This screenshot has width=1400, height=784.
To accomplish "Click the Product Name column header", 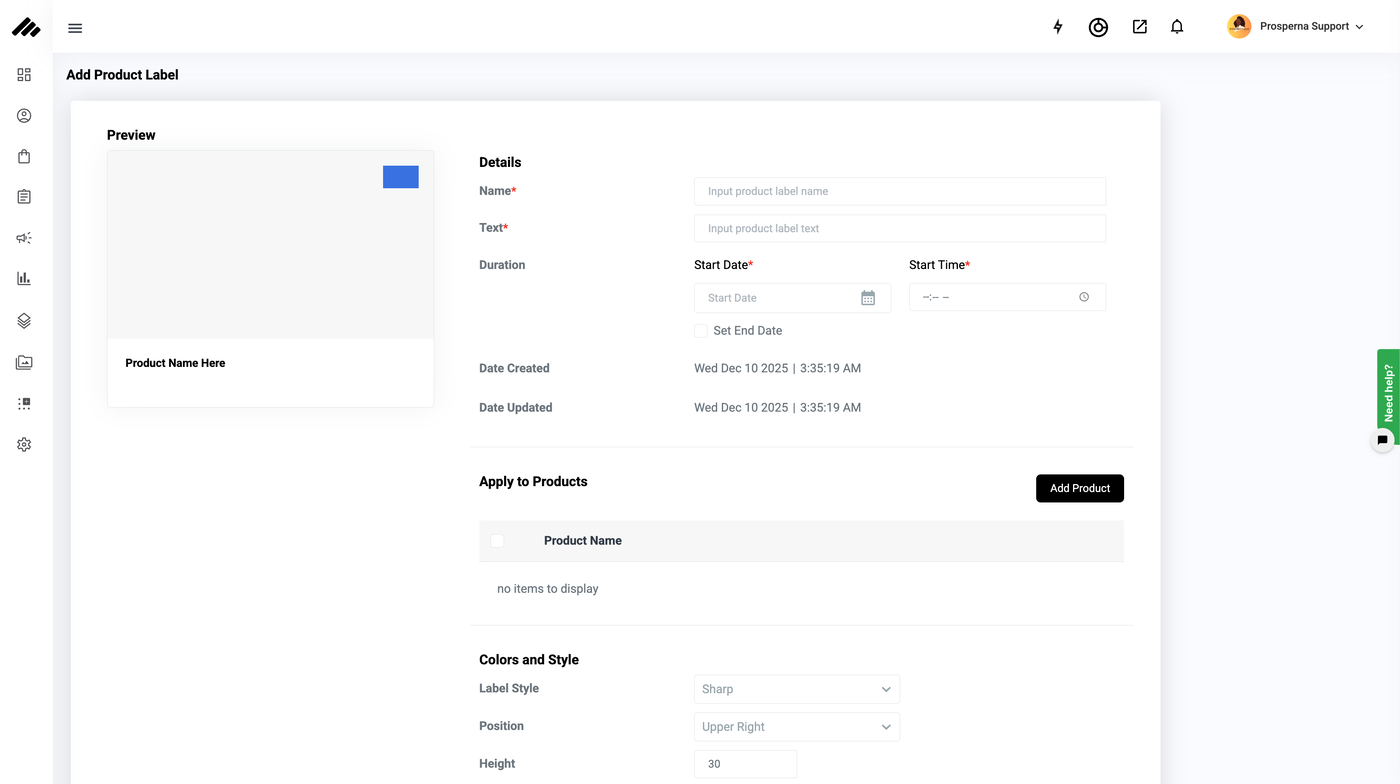I will pos(583,541).
